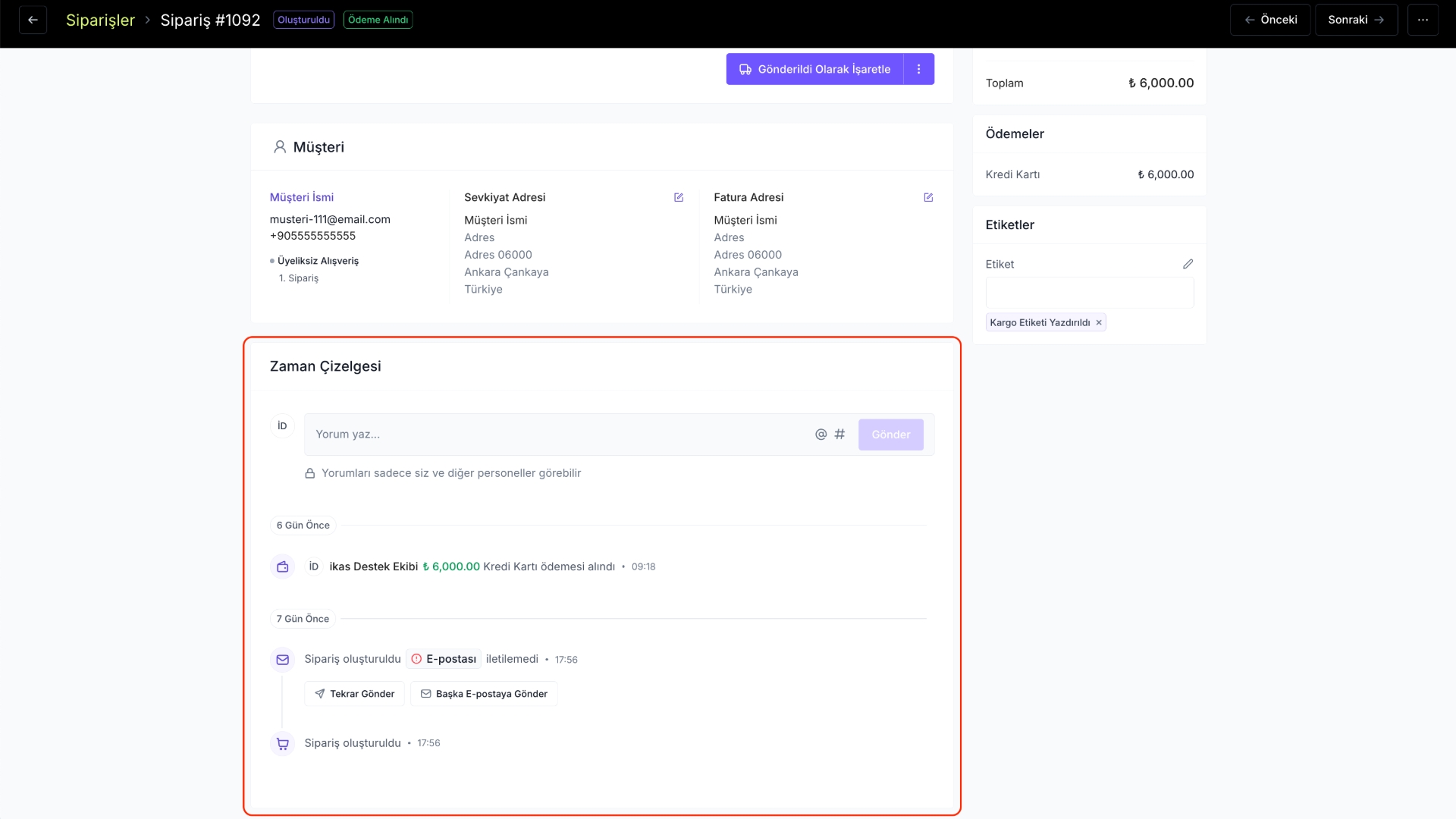Screen dimensions: 1456x819
Task: Click the # hashtag icon in comment box
Action: tap(839, 435)
